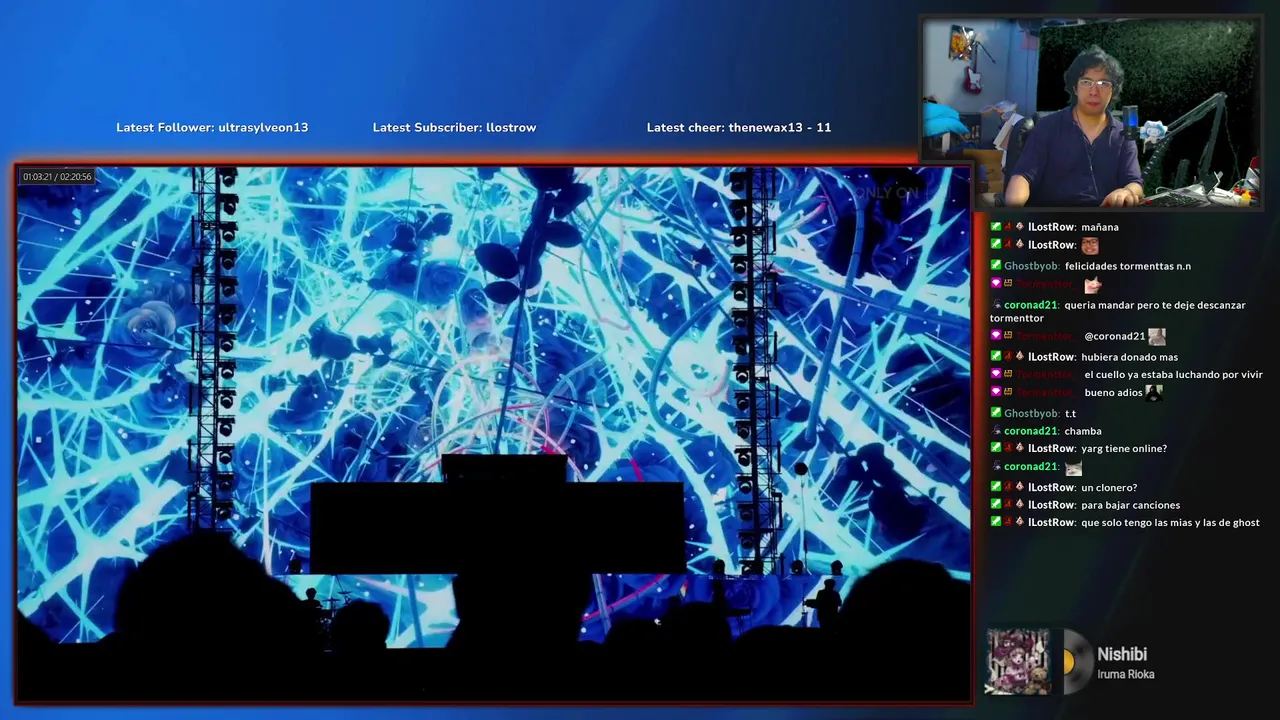The image size is (1280, 720).
Task: Click the cat emote in coronad21's message
Action: pyautogui.click(x=1074, y=467)
